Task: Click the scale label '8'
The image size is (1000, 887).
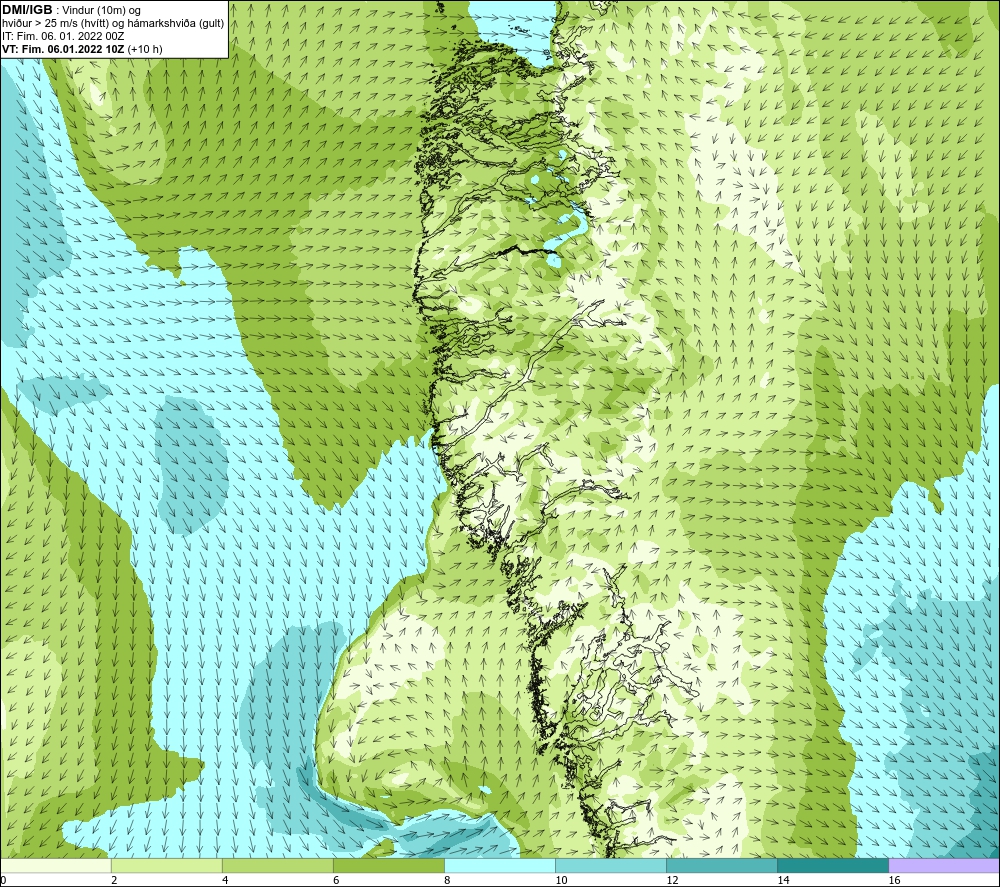Action: 447,881
